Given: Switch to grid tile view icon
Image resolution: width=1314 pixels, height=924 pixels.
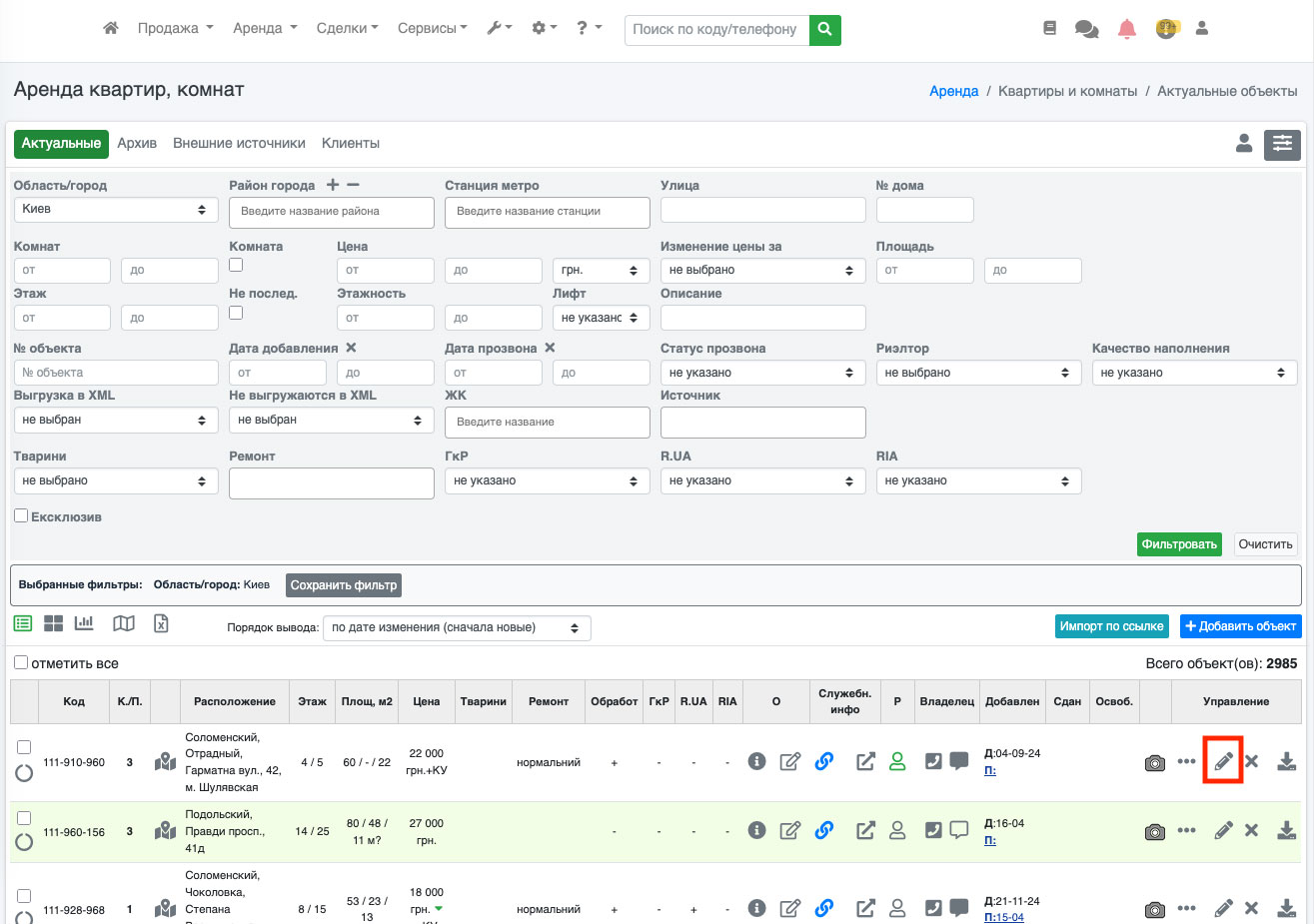Looking at the screenshot, I should click(53, 624).
